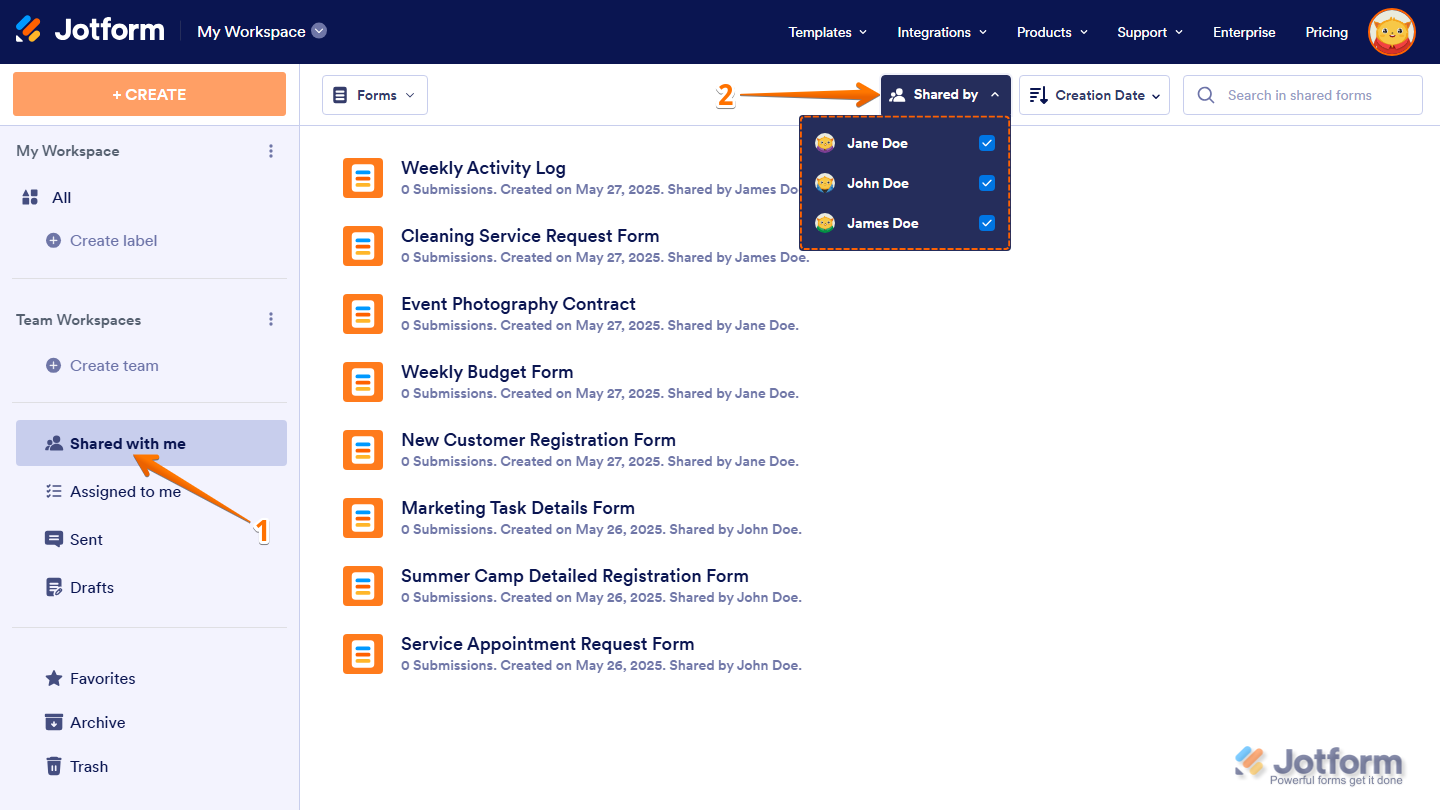Uncheck the James Doe checkbox
1440x810 pixels.
[987, 223]
